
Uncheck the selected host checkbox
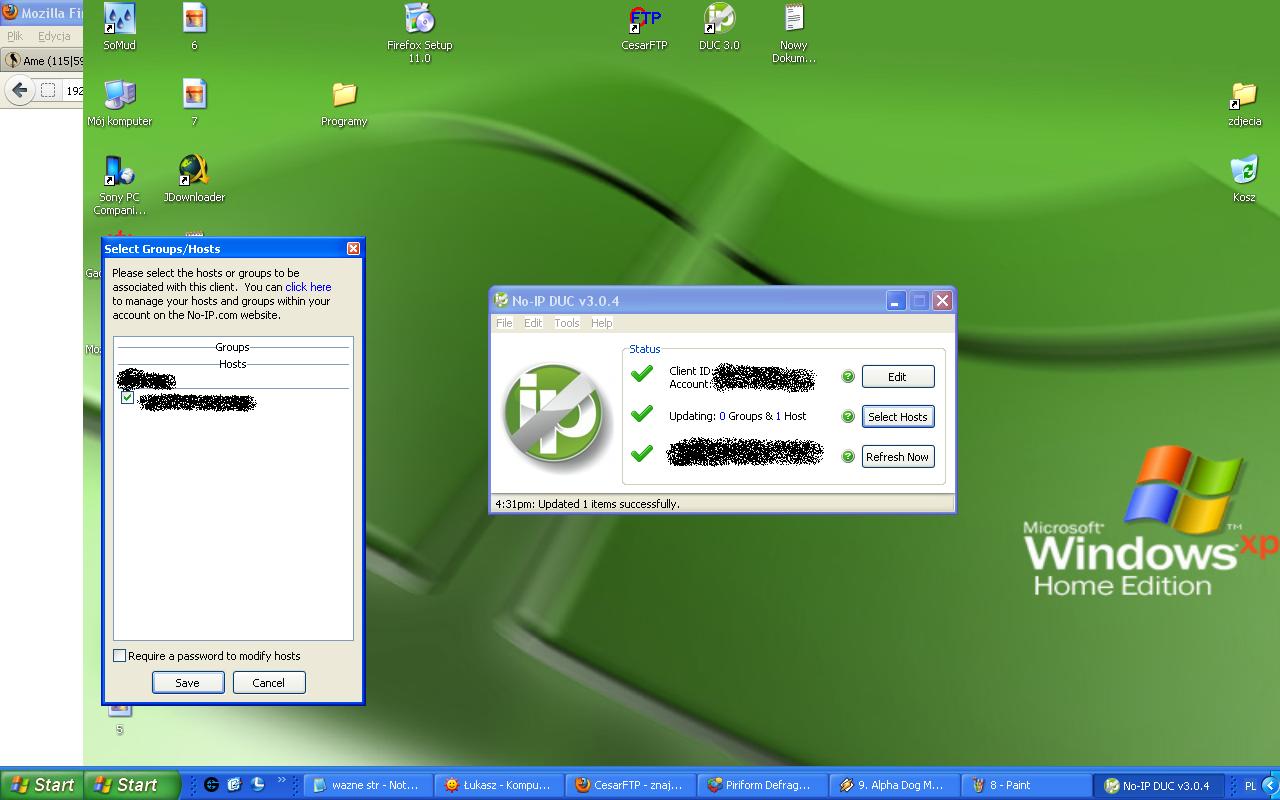click(x=127, y=398)
